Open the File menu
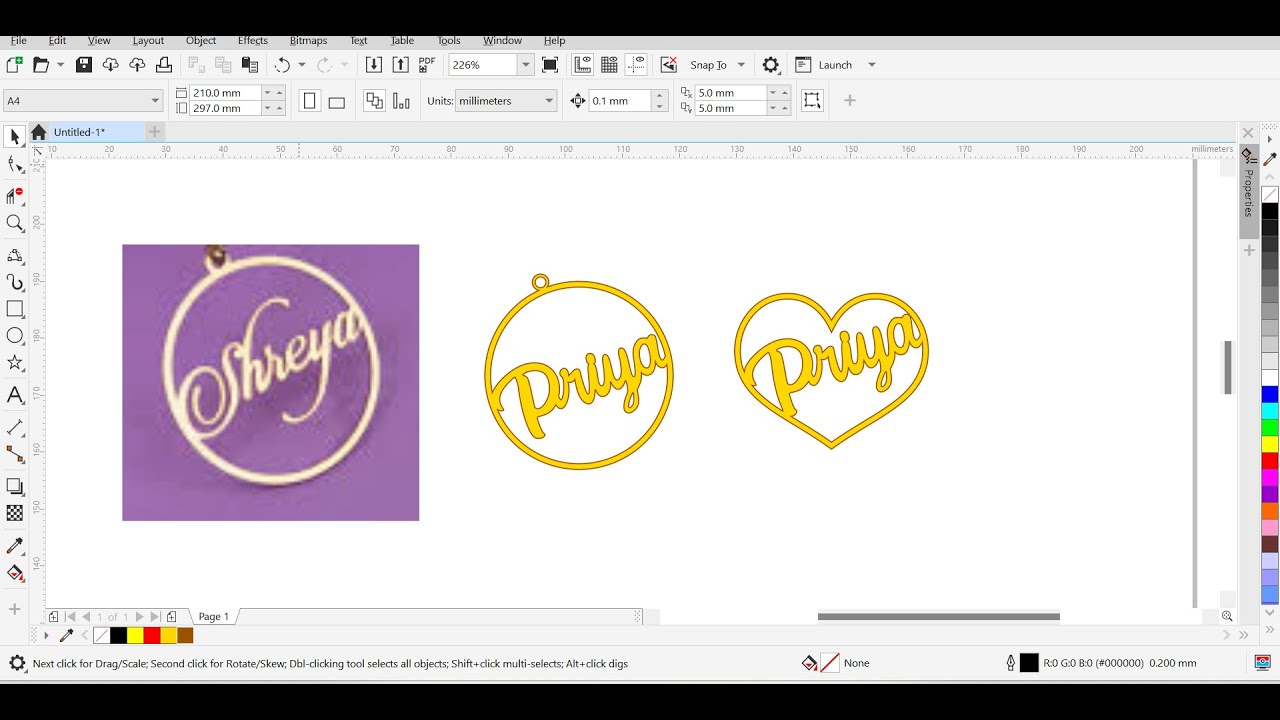This screenshot has width=1280, height=720. [18, 41]
